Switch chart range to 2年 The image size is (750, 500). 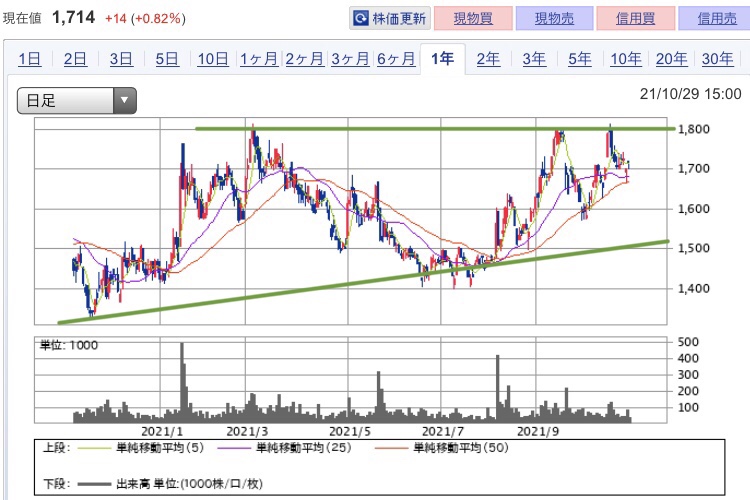[x=488, y=59]
